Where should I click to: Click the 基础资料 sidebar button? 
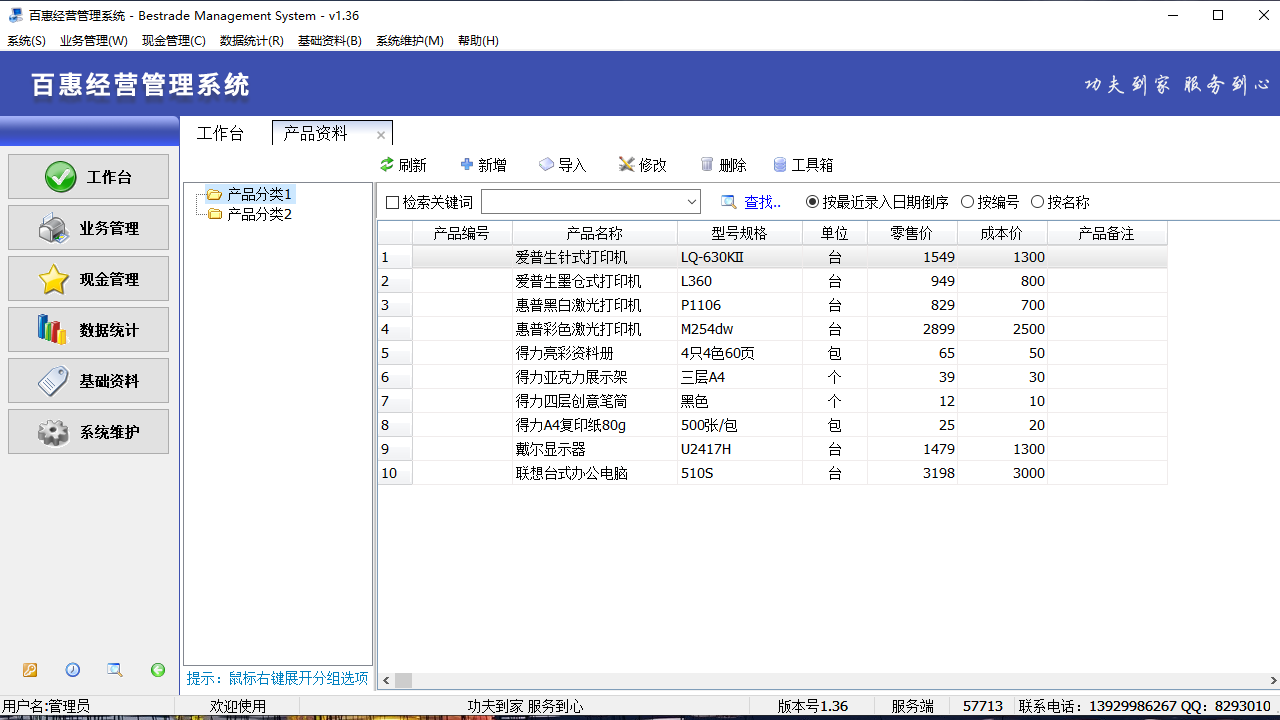[x=88, y=380]
